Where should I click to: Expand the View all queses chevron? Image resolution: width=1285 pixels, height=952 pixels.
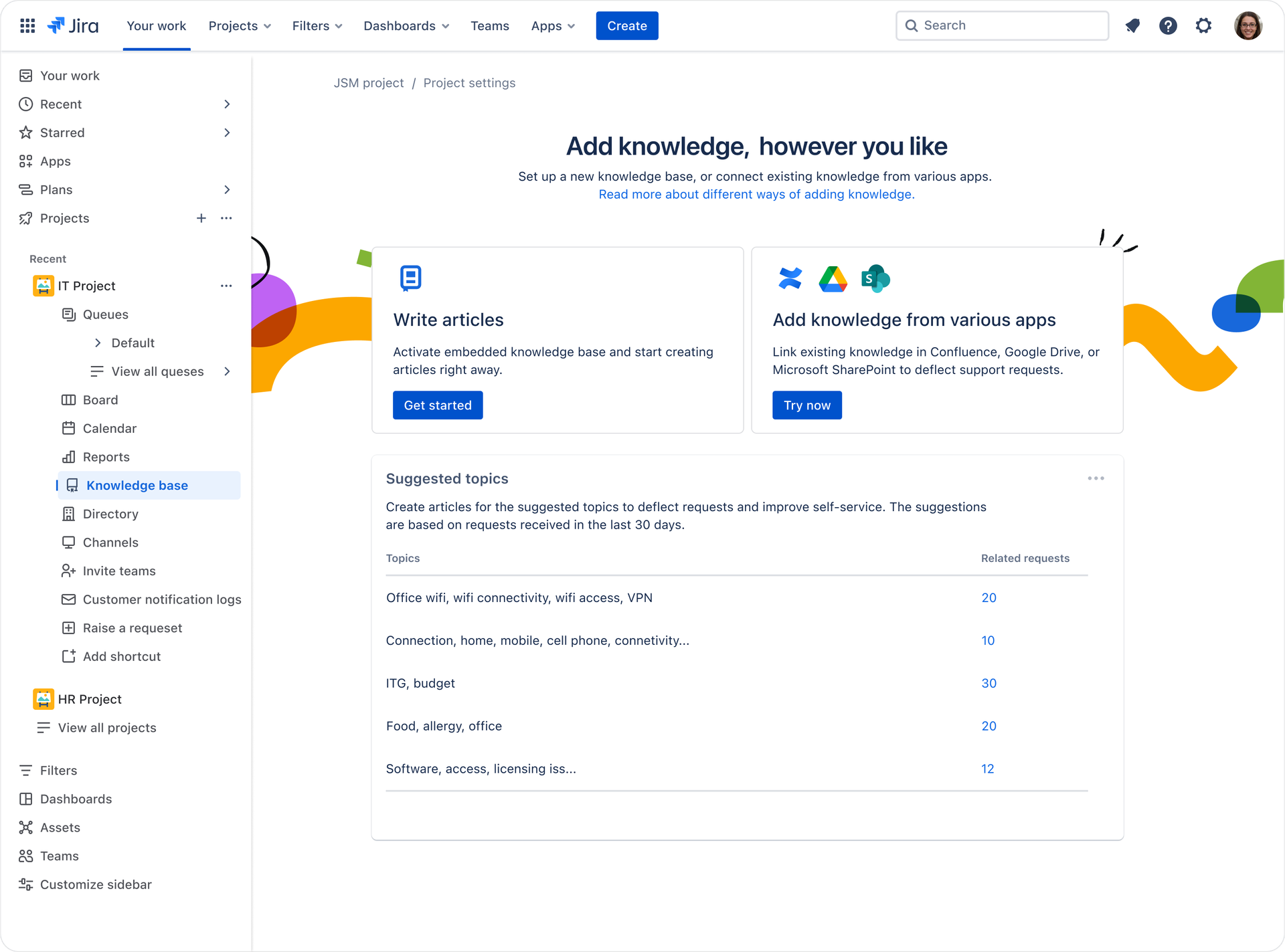click(x=227, y=371)
